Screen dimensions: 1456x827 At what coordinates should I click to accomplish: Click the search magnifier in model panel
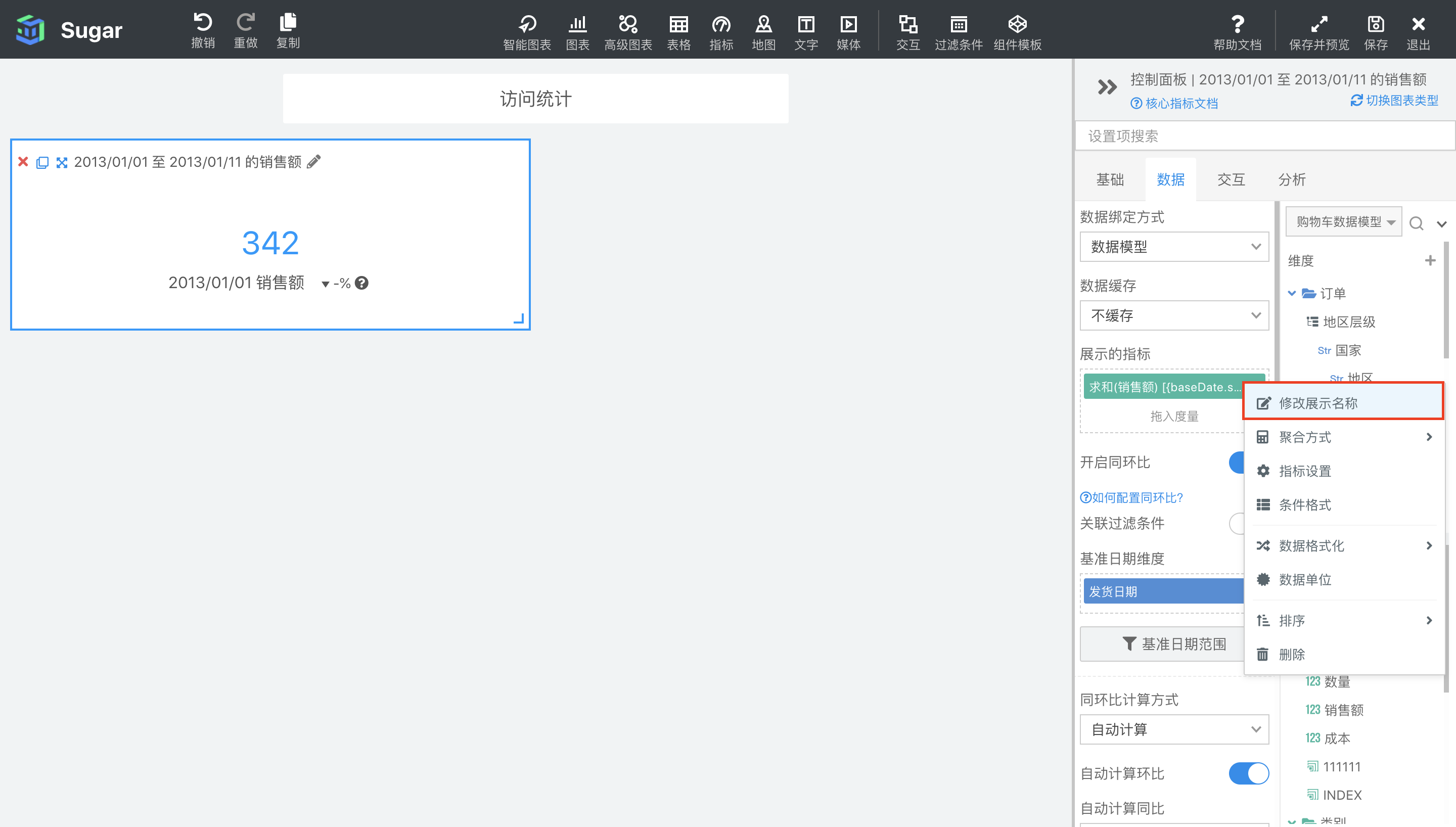[x=1416, y=223]
